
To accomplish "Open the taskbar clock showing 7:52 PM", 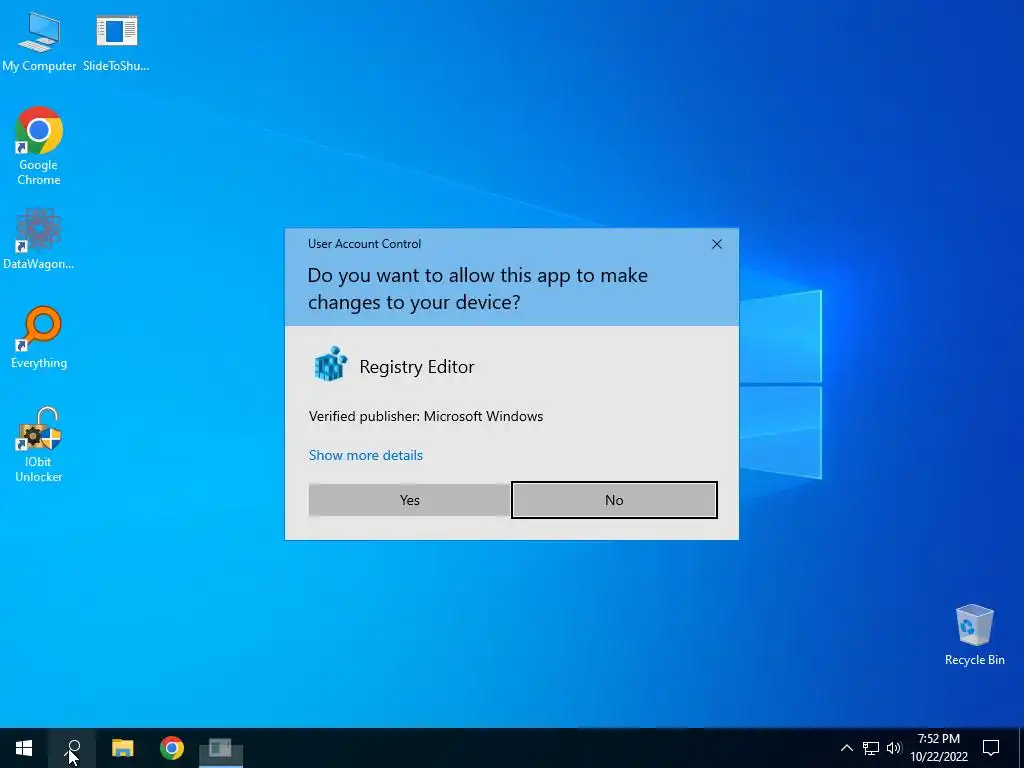I will (x=938, y=748).
